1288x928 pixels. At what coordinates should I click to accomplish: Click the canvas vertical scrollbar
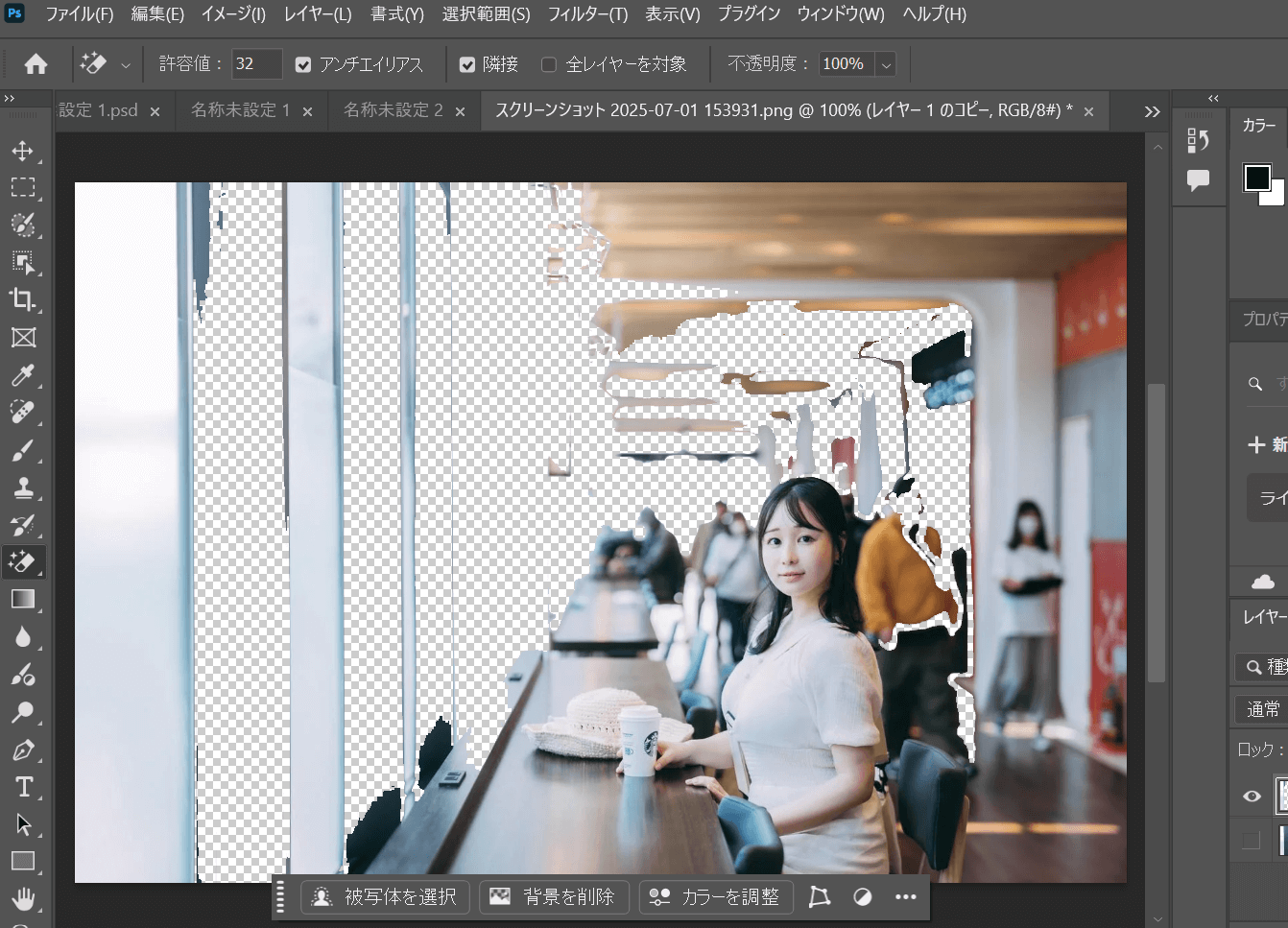pos(1157,533)
